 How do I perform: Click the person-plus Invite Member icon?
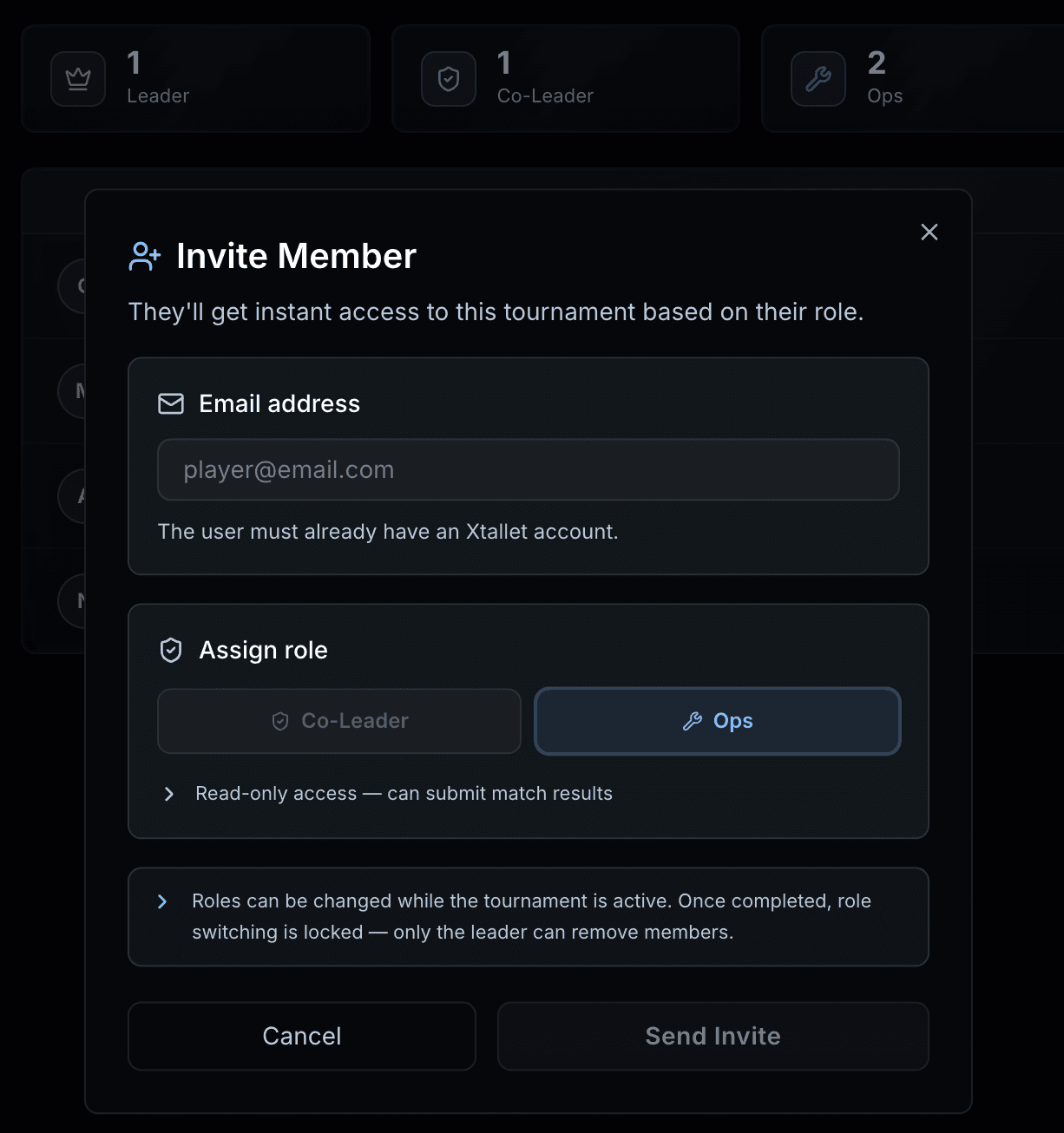tap(144, 255)
